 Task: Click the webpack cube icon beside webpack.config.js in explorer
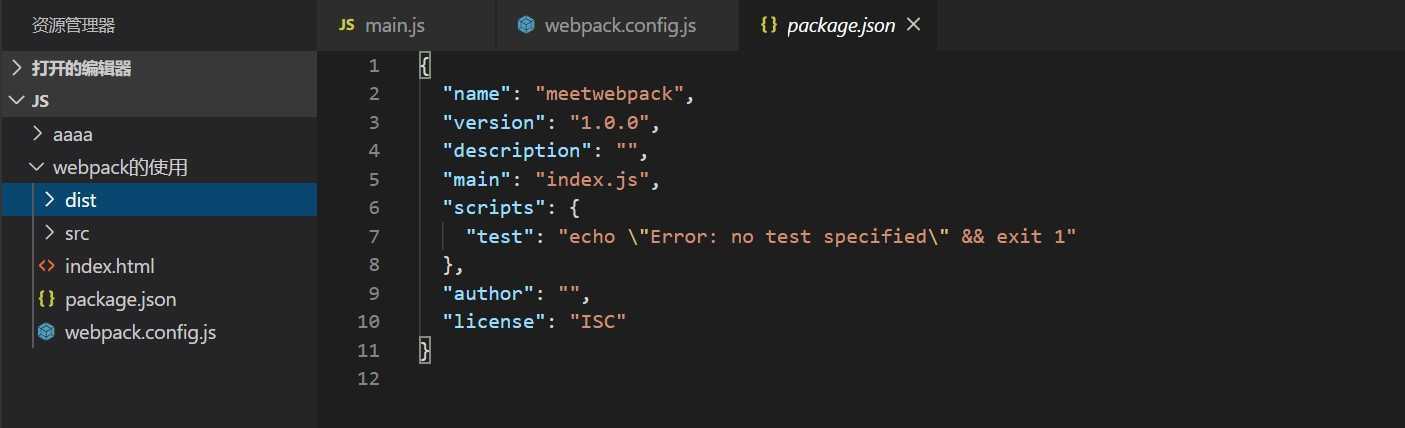click(x=46, y=332)
